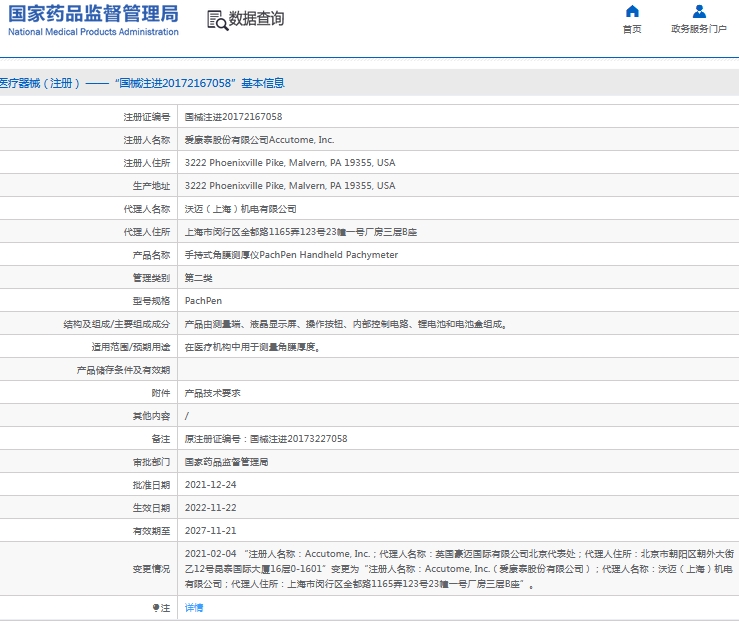Screen dimensions: 739x624
Task: Click the 代理人名称 label cell
Action: click(147, 209)
